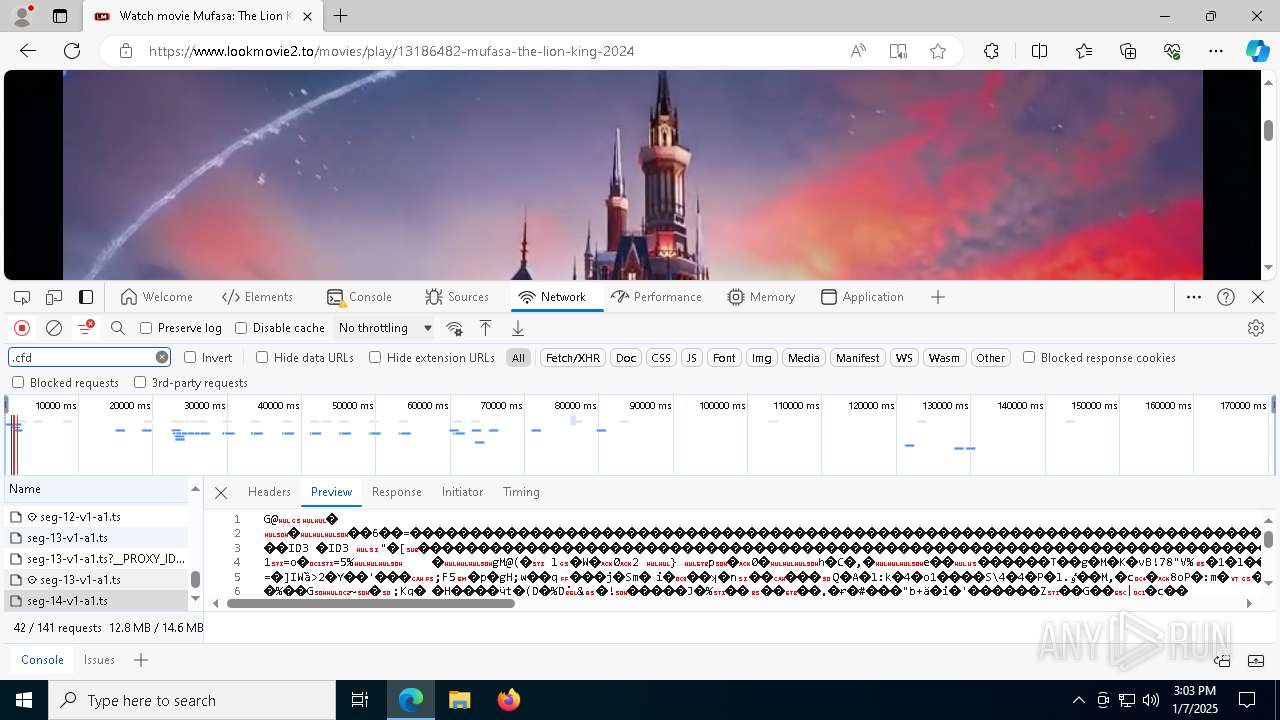Viewport: 1280px width, 720px height.
Task: Filter by Fetch/XHR requests
Action: [573, 357]
